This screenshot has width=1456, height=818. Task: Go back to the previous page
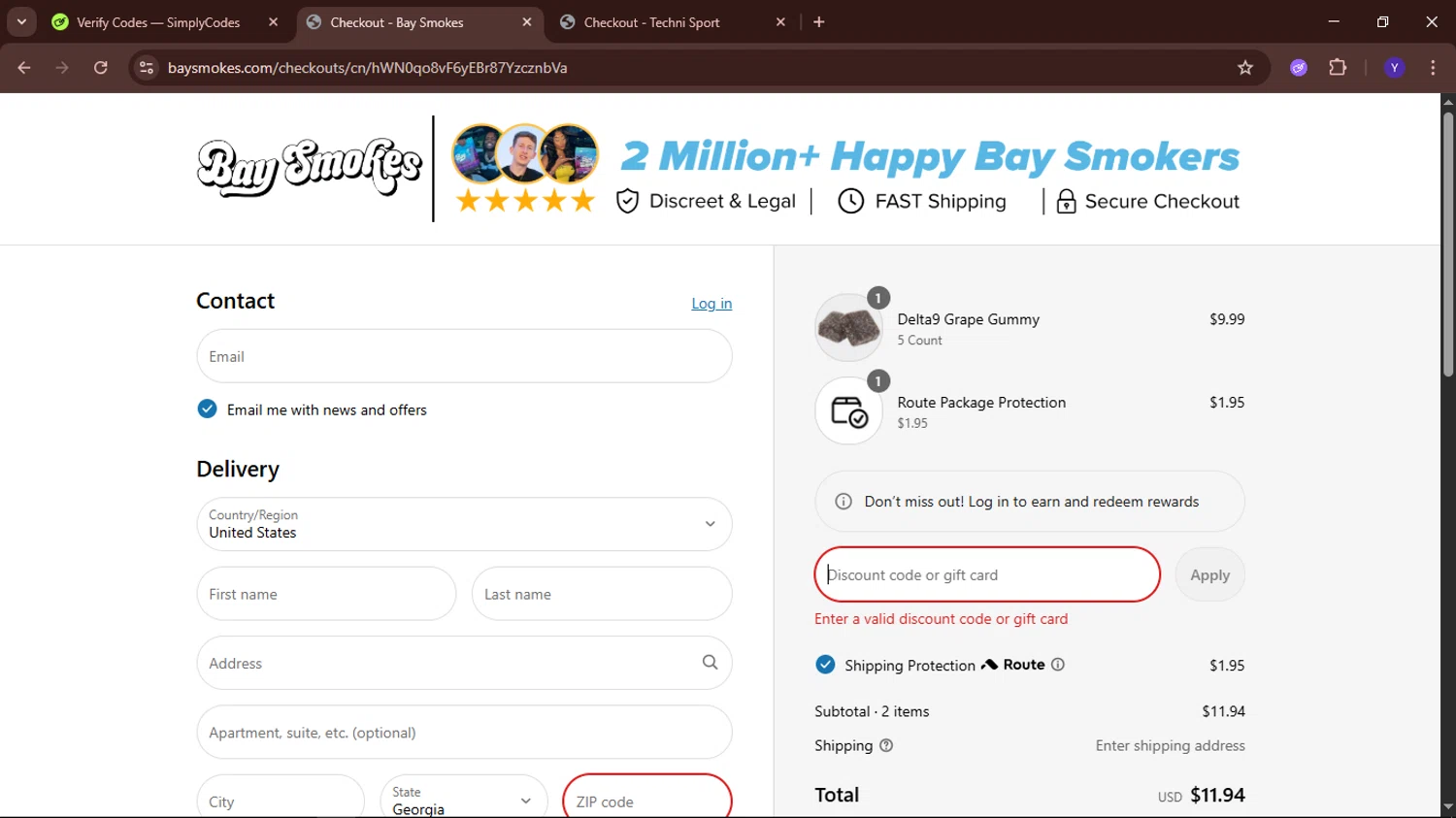(24, 68)
